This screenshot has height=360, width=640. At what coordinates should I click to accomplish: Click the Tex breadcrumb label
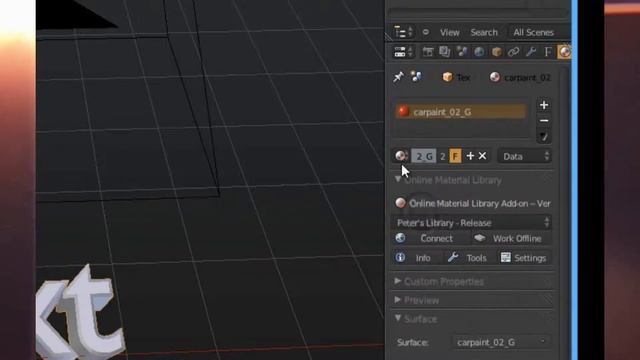click(463, 78)
